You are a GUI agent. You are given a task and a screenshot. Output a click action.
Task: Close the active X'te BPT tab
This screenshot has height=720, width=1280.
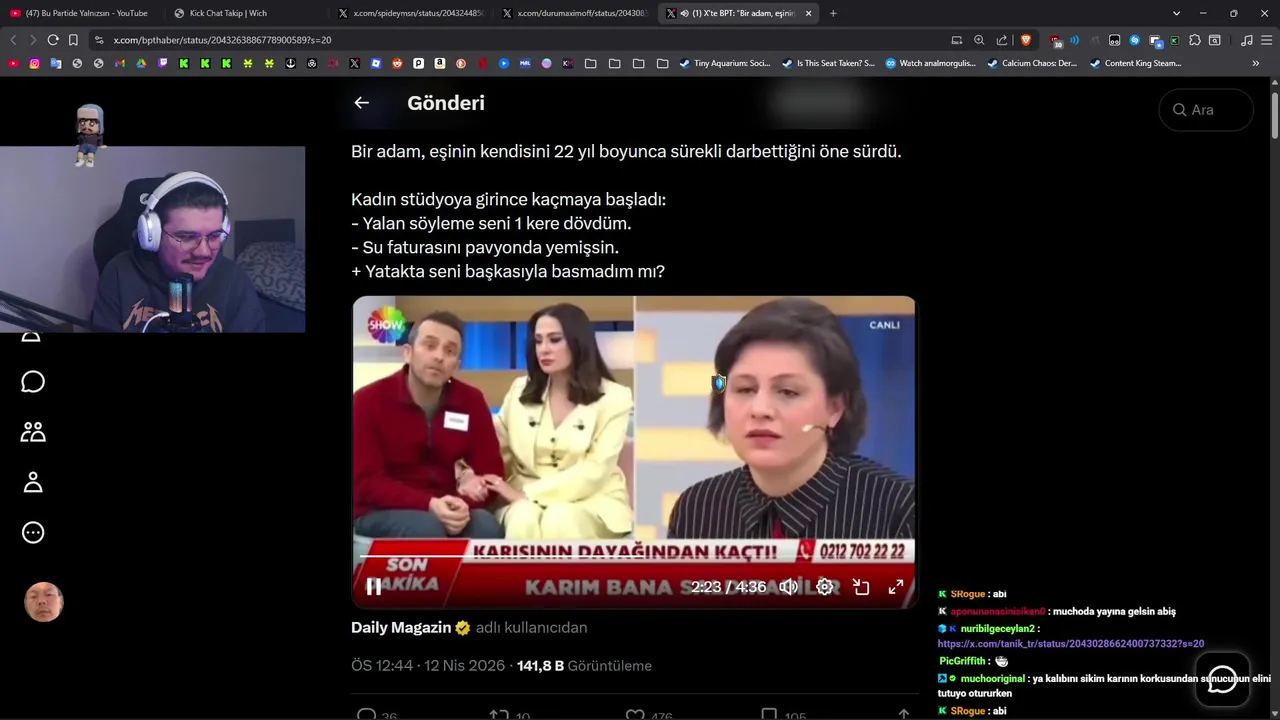tap(807, 13)
